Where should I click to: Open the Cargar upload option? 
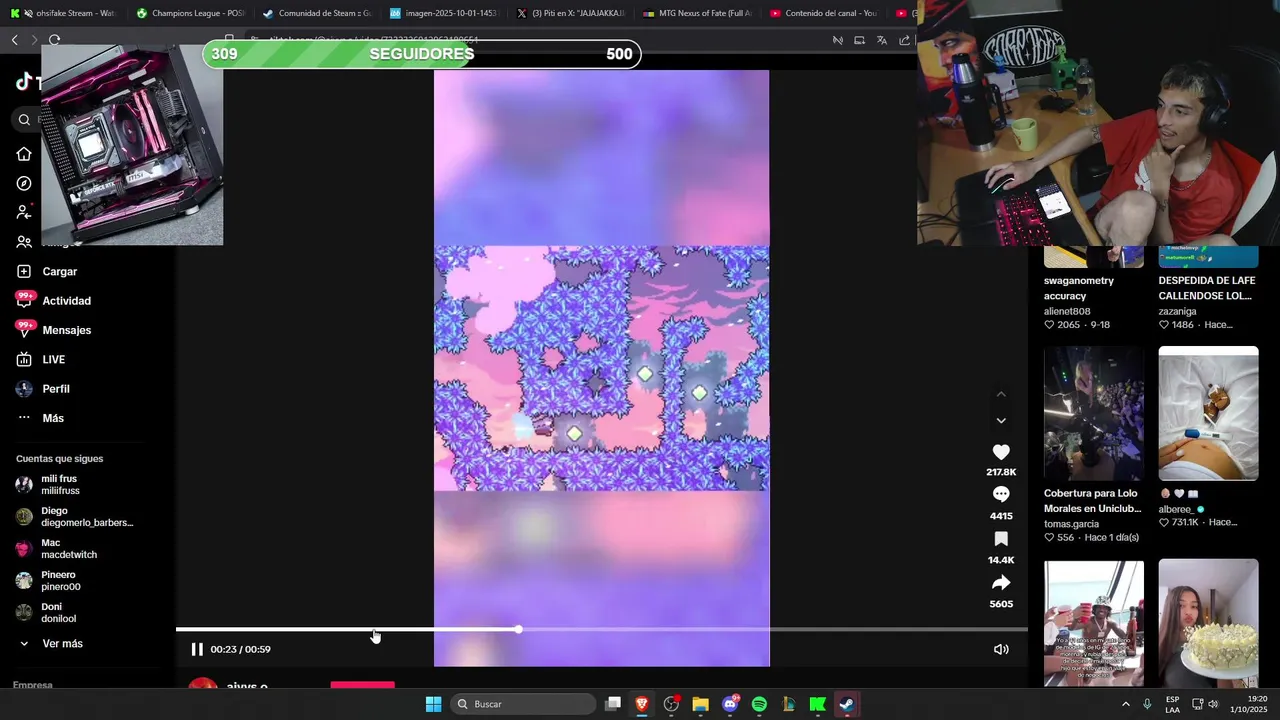pyautogui.click(x=47, y=272)
